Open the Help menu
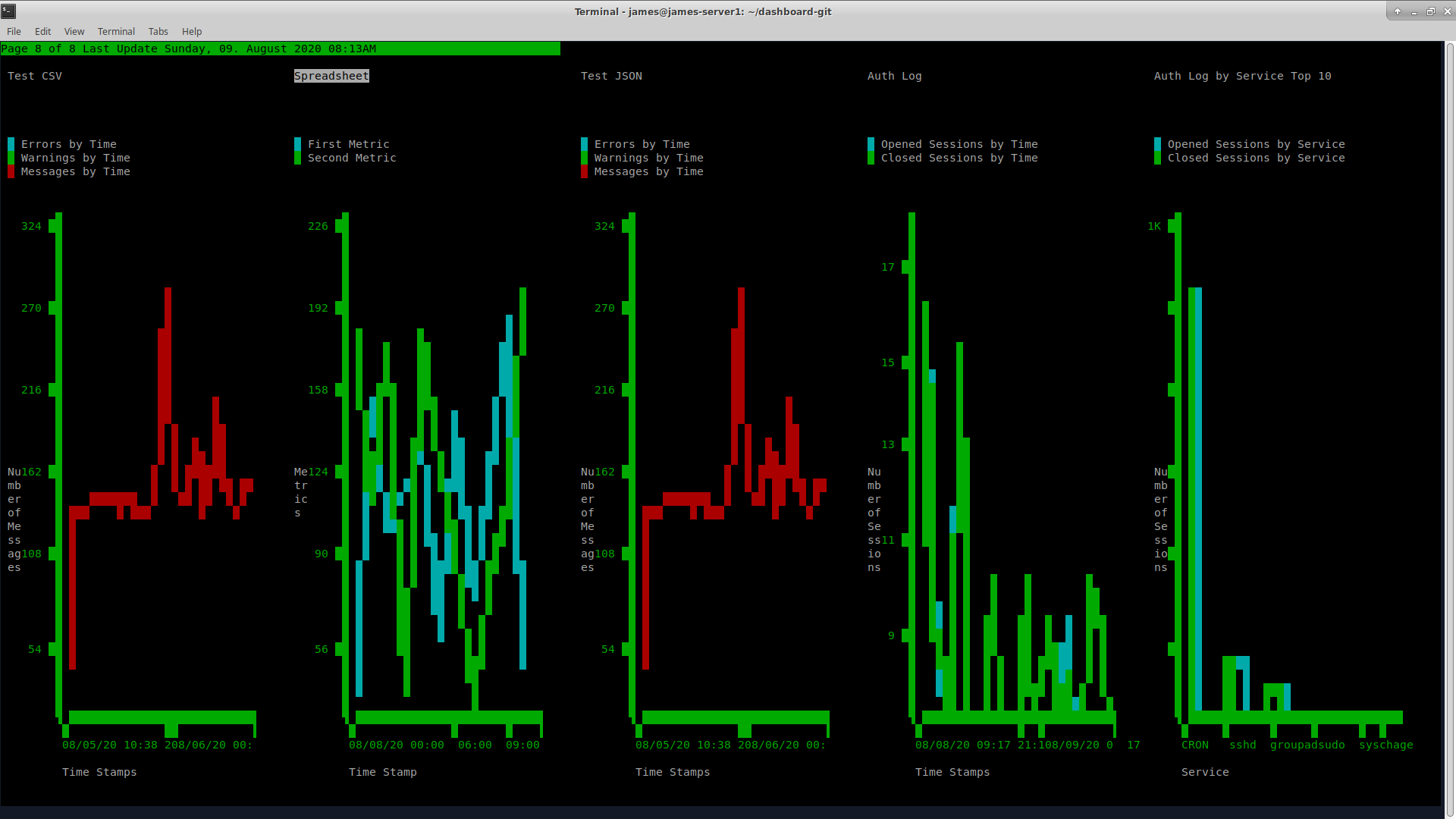 pos(192,31)
